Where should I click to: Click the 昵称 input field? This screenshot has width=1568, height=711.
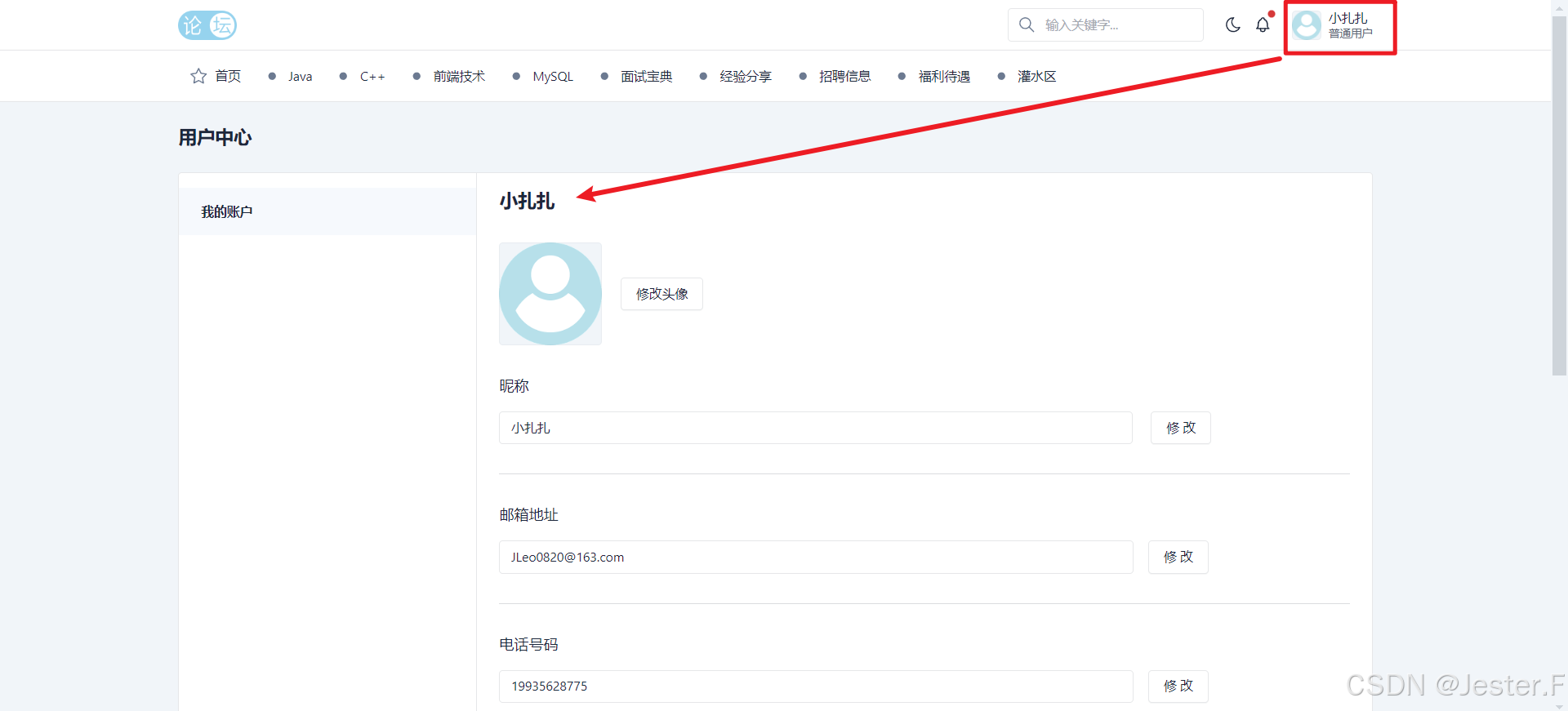click(816, 428)
